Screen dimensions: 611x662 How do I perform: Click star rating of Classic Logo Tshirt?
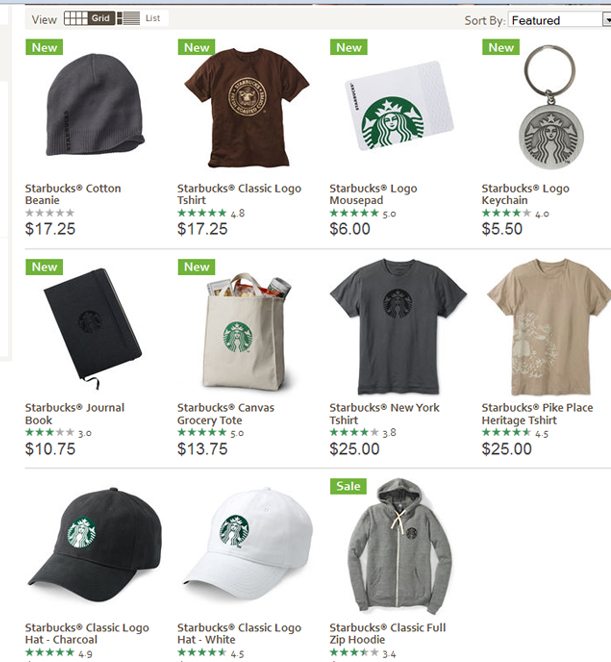tap(202, 213)
